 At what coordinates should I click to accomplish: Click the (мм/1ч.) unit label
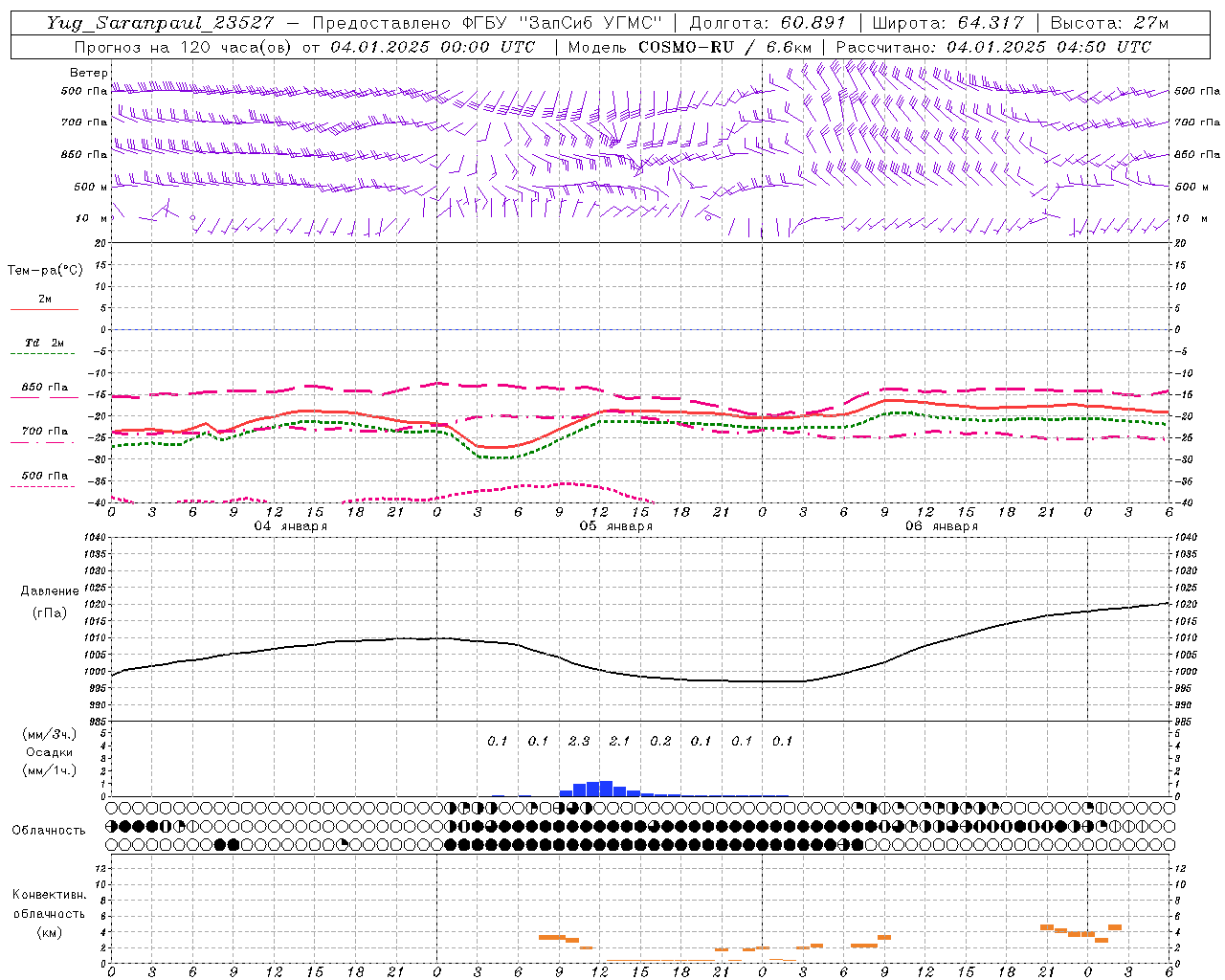pos(50,770)
